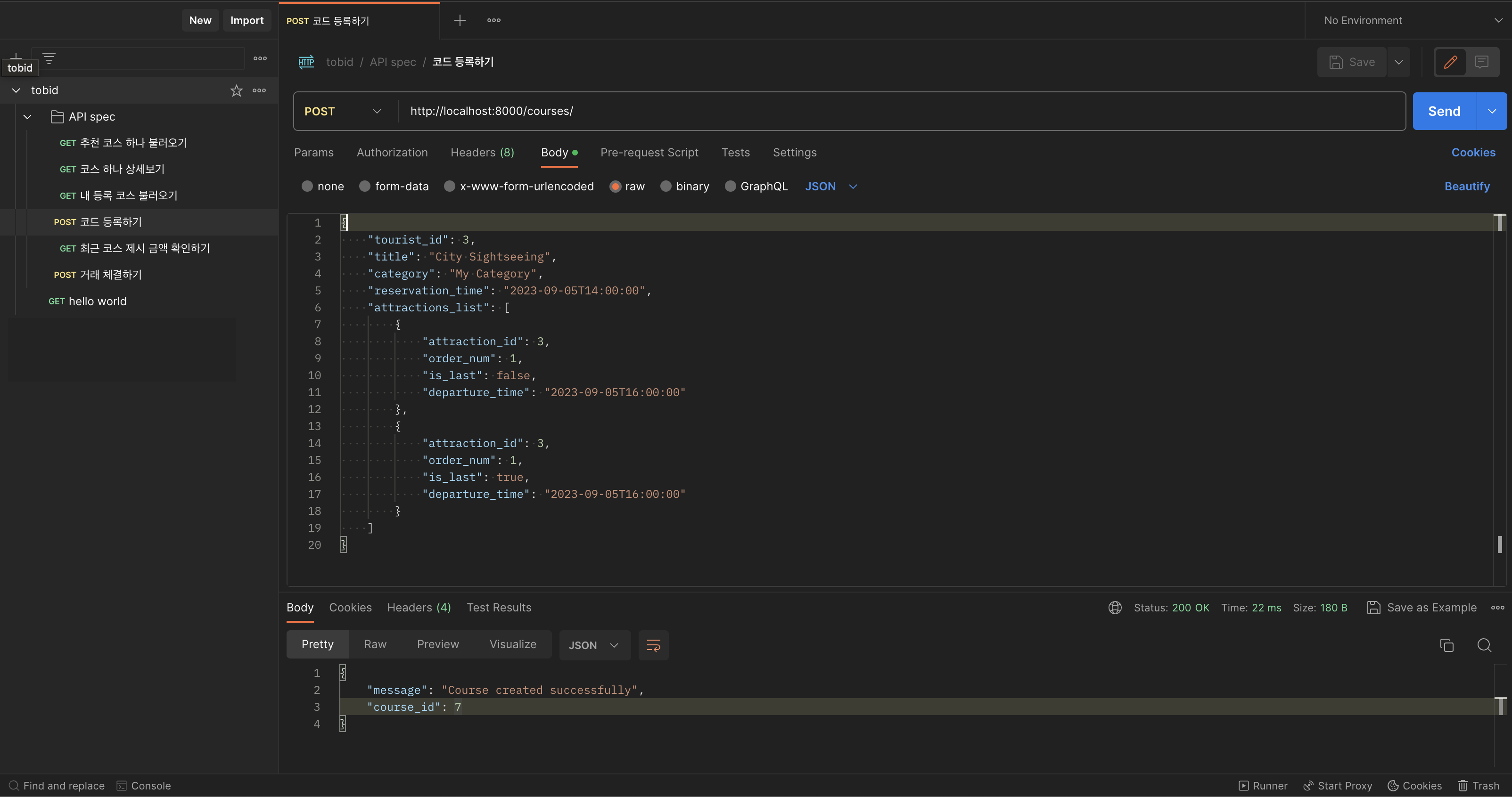
Task: Star the tobid collection
Action: click(x=236, y=90)
